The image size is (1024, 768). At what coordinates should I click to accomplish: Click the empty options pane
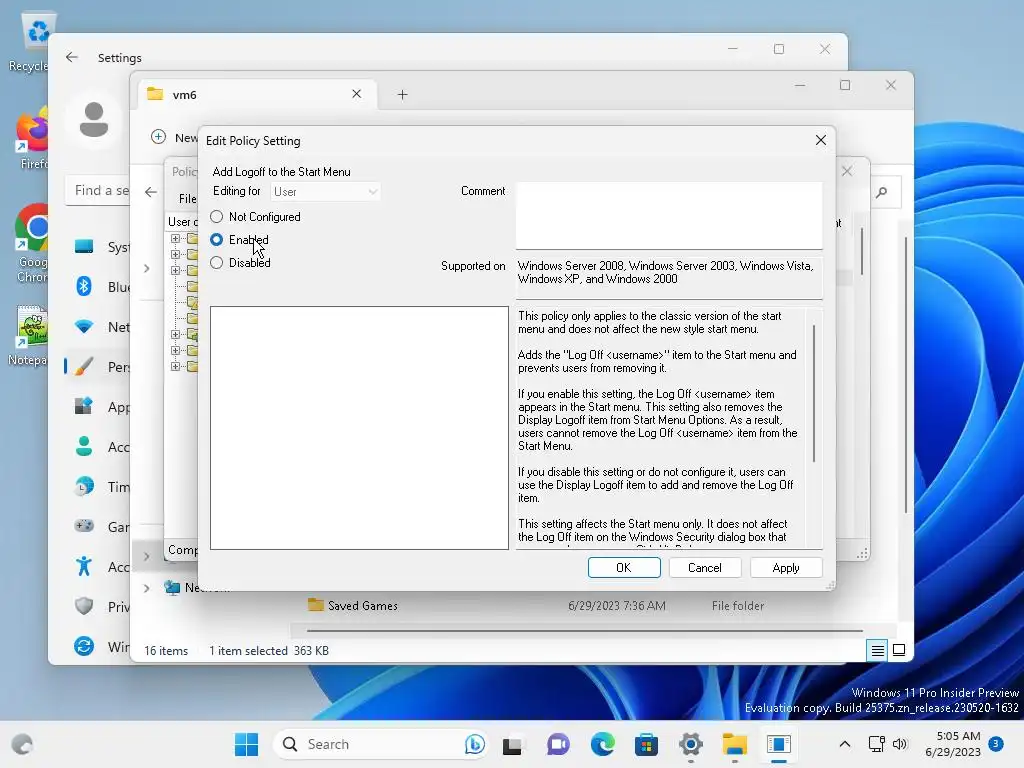(359, 428)
